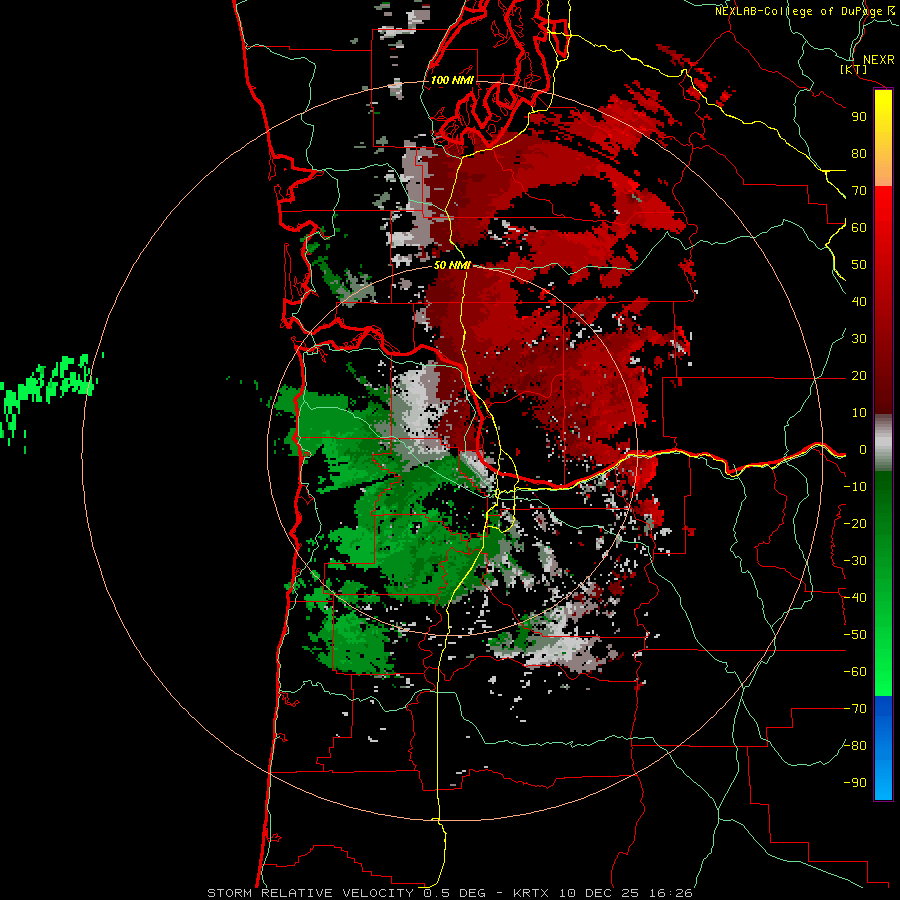Click the -30 value on the velocity scale
This screenshot has width=900, height=900.
pos(855,561)
